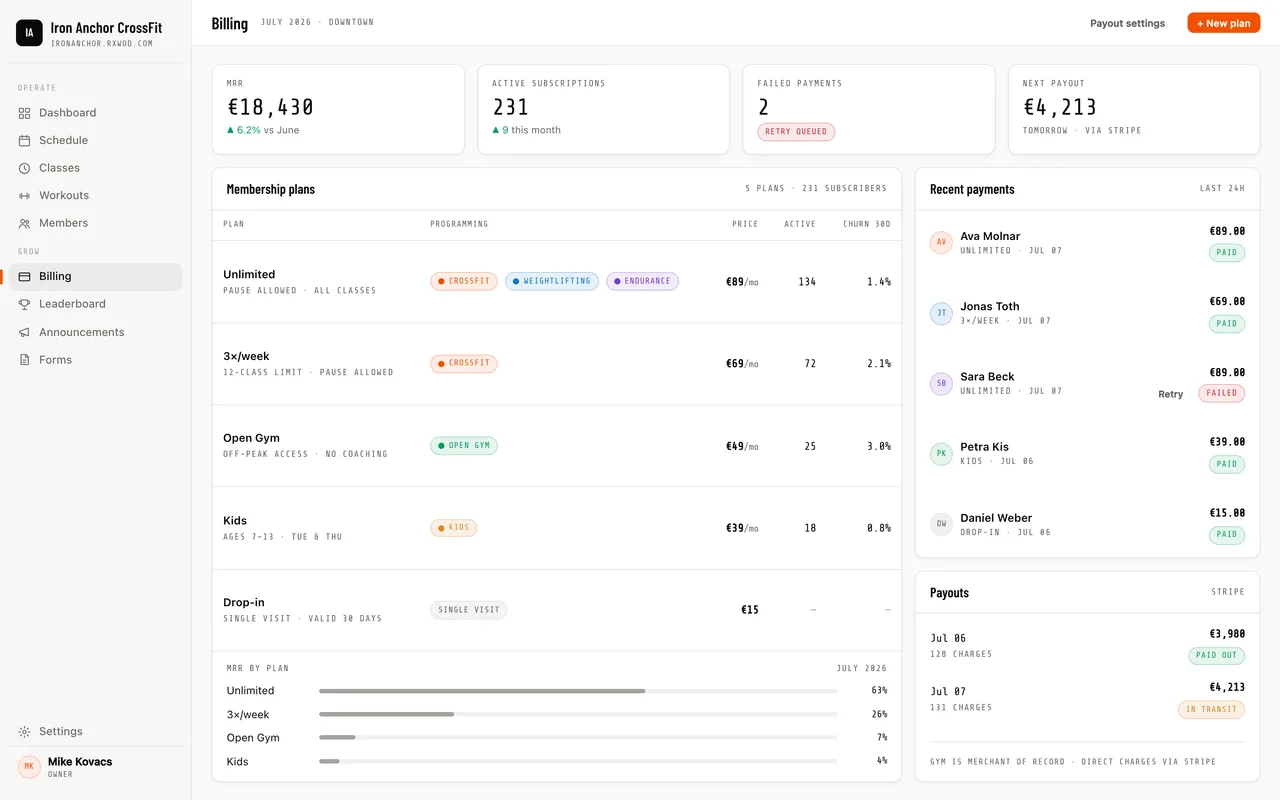The image size is (1280, 800).
Task: Navigate to Workouts
Action: coord(96,196)
